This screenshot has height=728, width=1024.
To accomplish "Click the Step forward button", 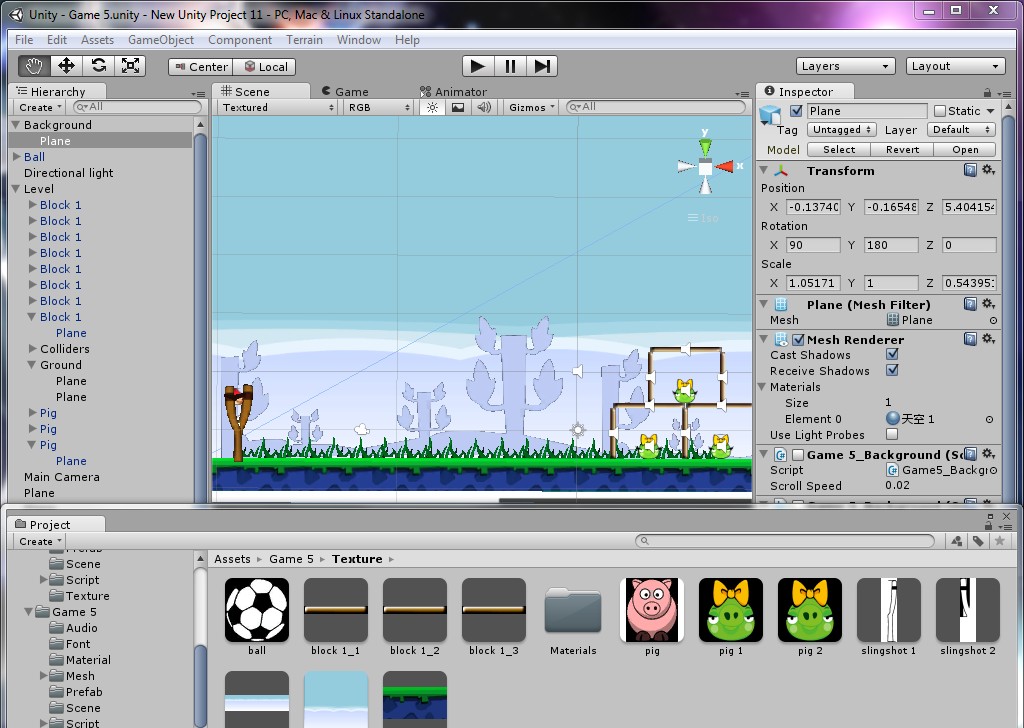I will (x=542, y=66).
